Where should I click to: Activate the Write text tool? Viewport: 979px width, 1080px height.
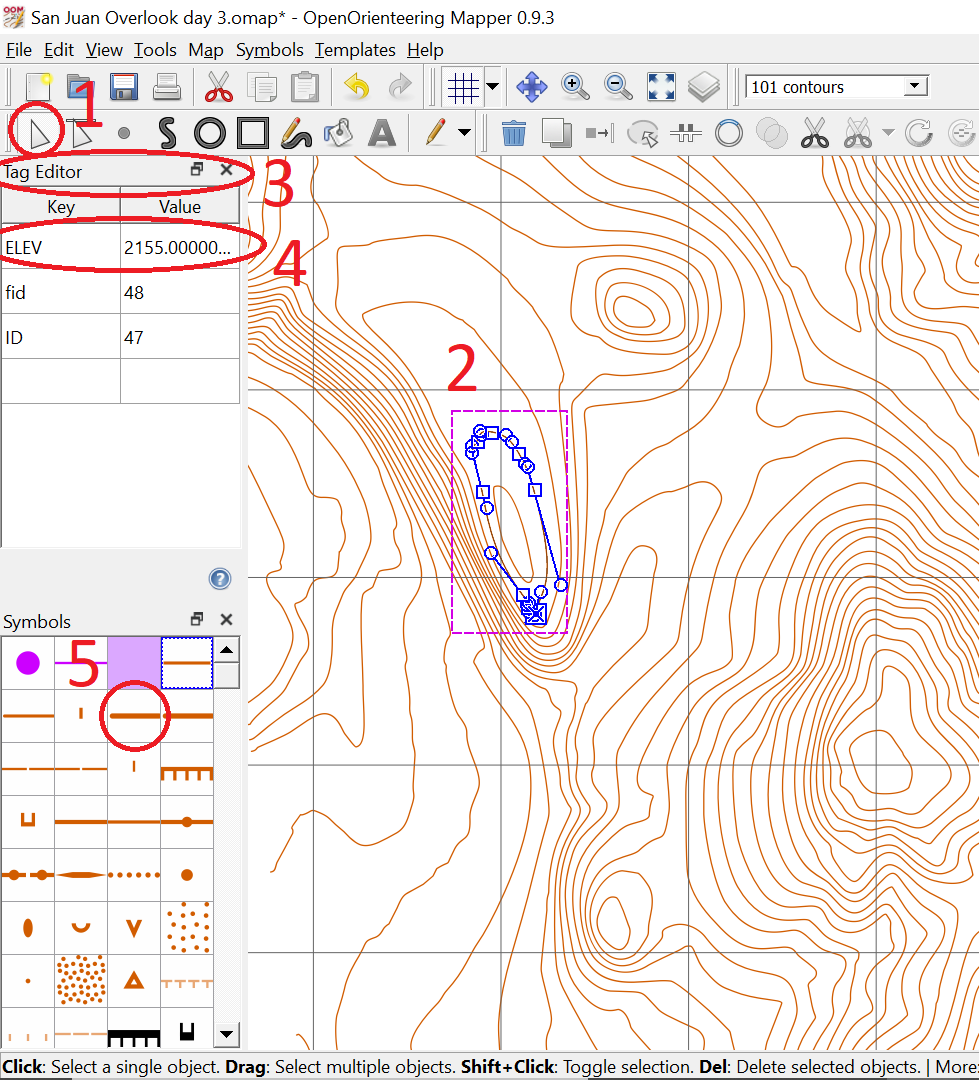pos(381,132)
